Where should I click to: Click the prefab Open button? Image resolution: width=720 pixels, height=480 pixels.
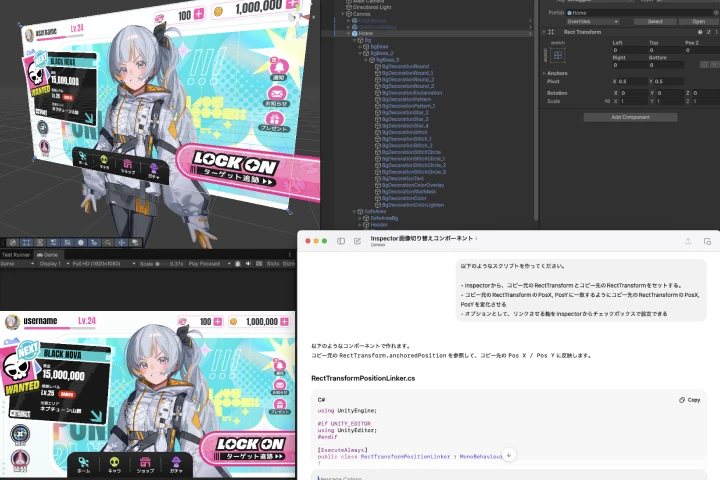(698, 22)
